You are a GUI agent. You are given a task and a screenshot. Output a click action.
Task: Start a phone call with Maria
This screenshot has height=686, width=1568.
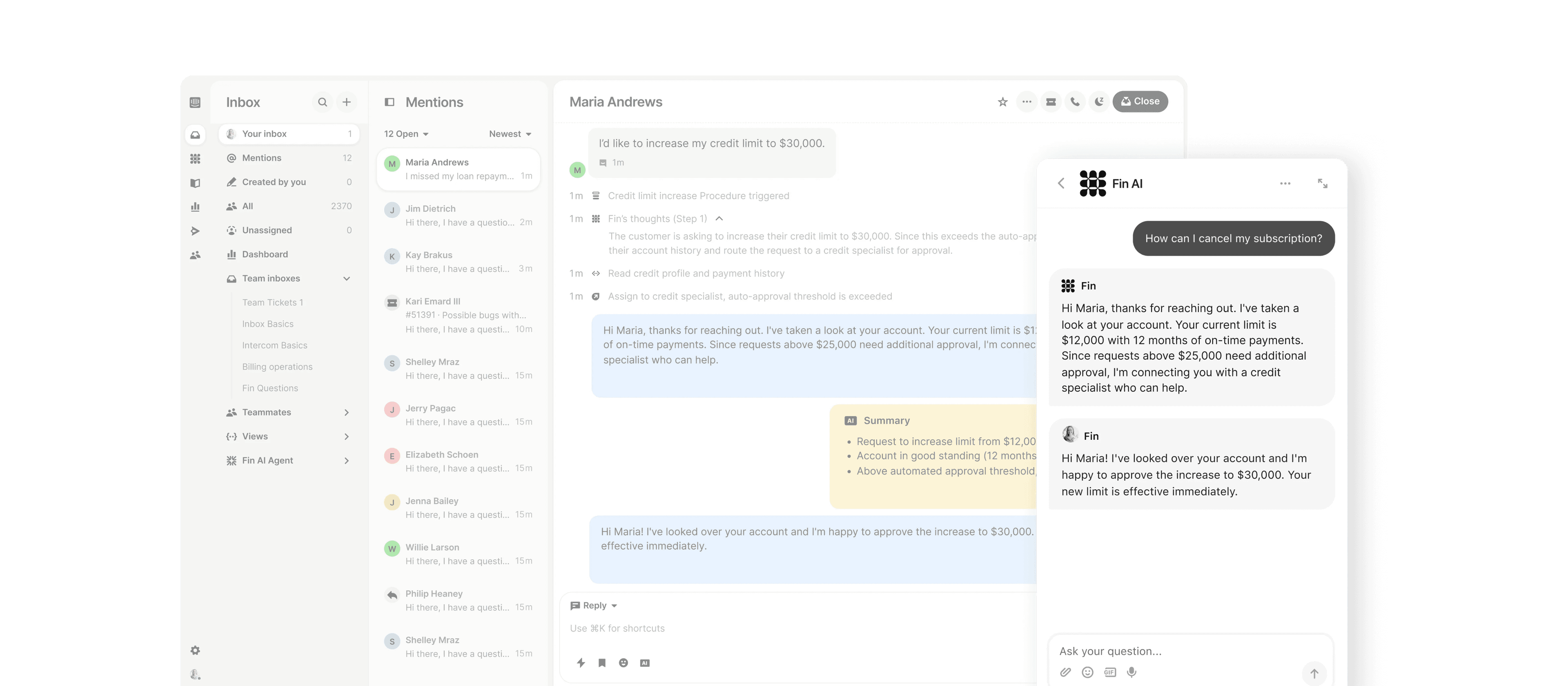1075,102
